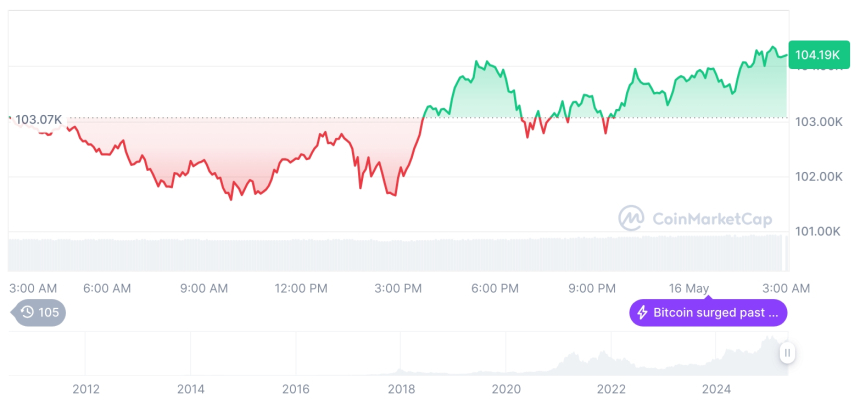The width and height of the screenshot is (860, 401).
Task: Click the 105 events badge
Action: 48,313
